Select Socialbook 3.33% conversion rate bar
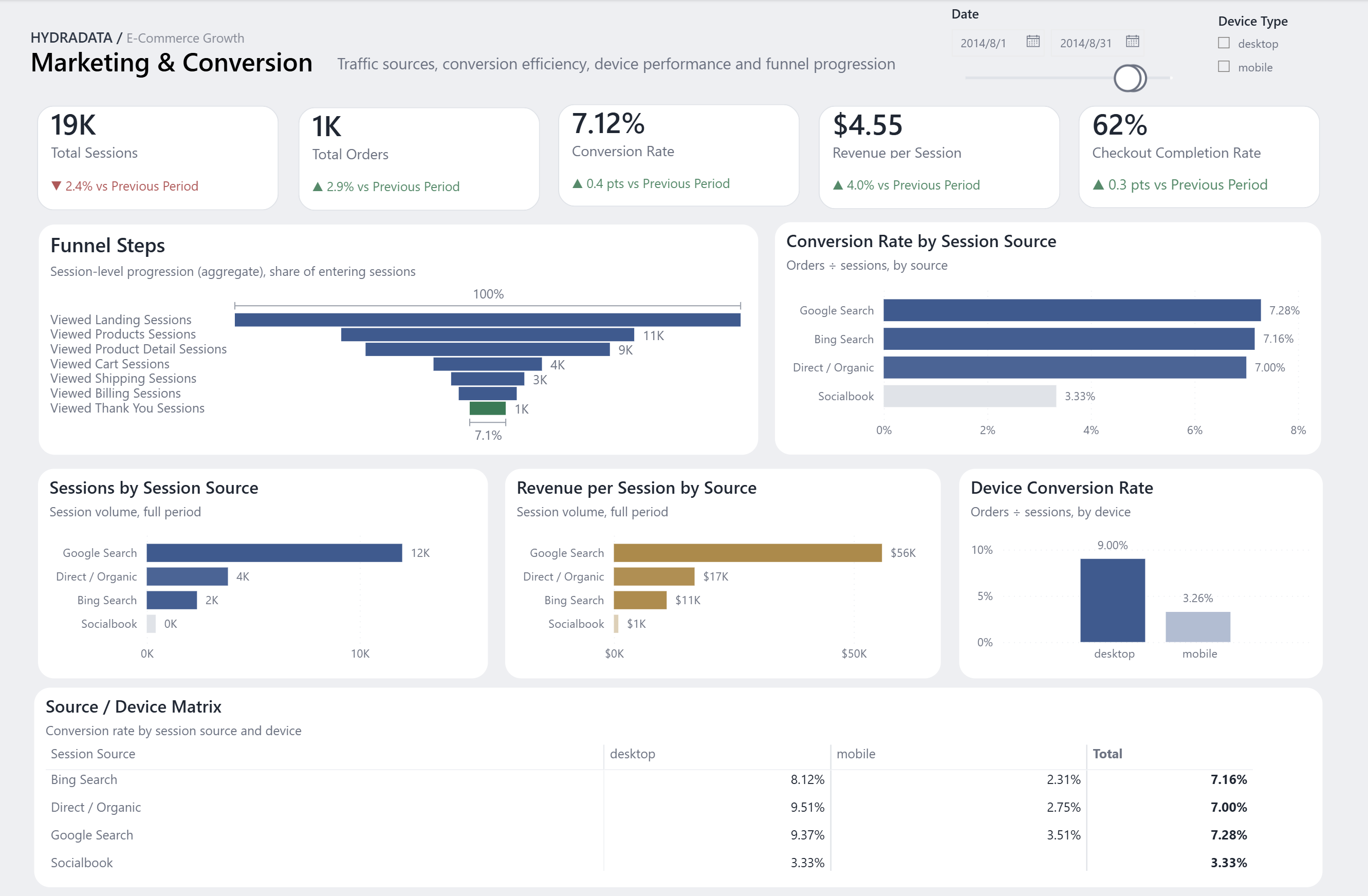1368x896 pixels. 970,397
